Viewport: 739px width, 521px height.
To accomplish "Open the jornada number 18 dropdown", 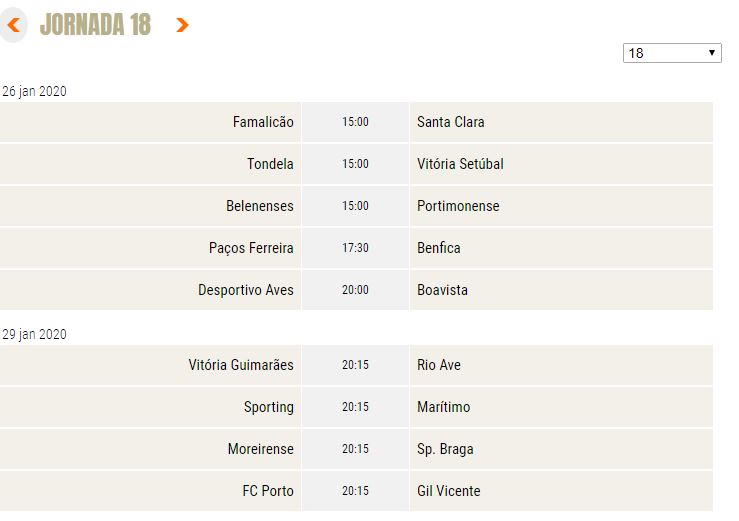I will [x=672, y=53].
